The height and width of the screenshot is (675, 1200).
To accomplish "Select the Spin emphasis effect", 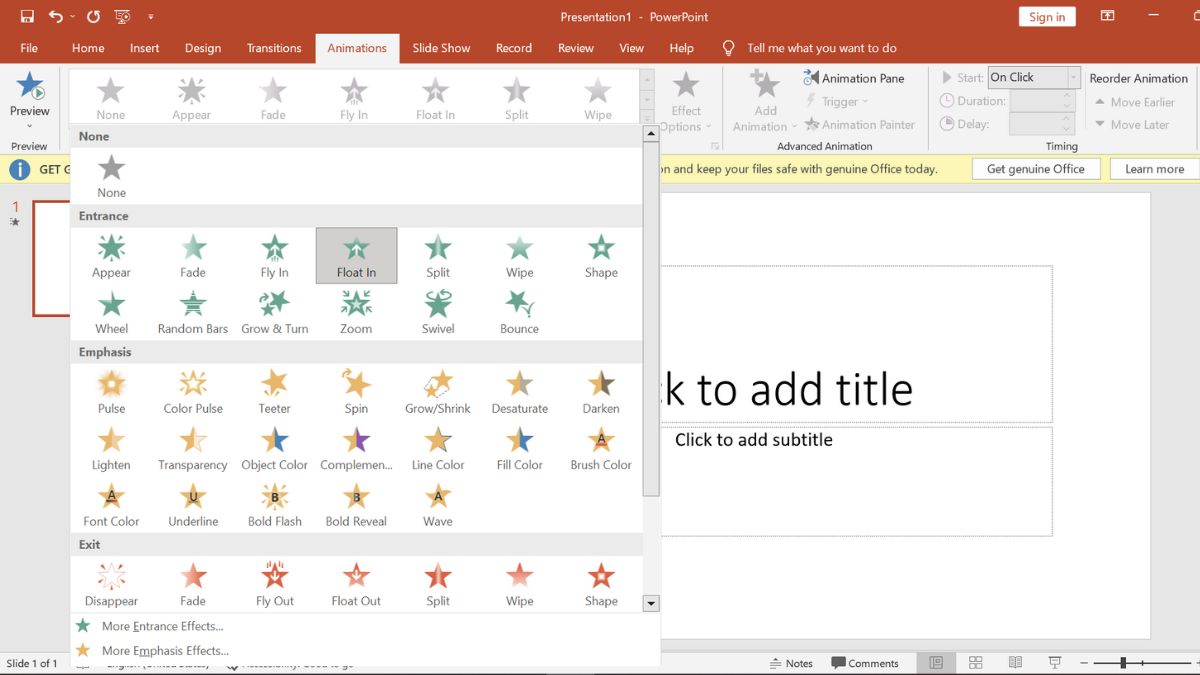I will (356, 392).
